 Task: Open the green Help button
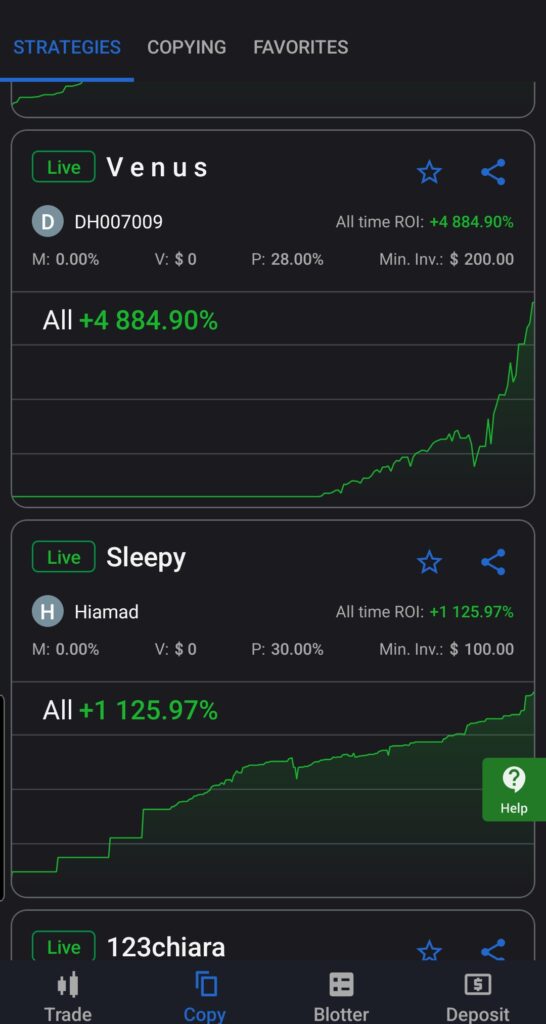click(x=514, y=790)
